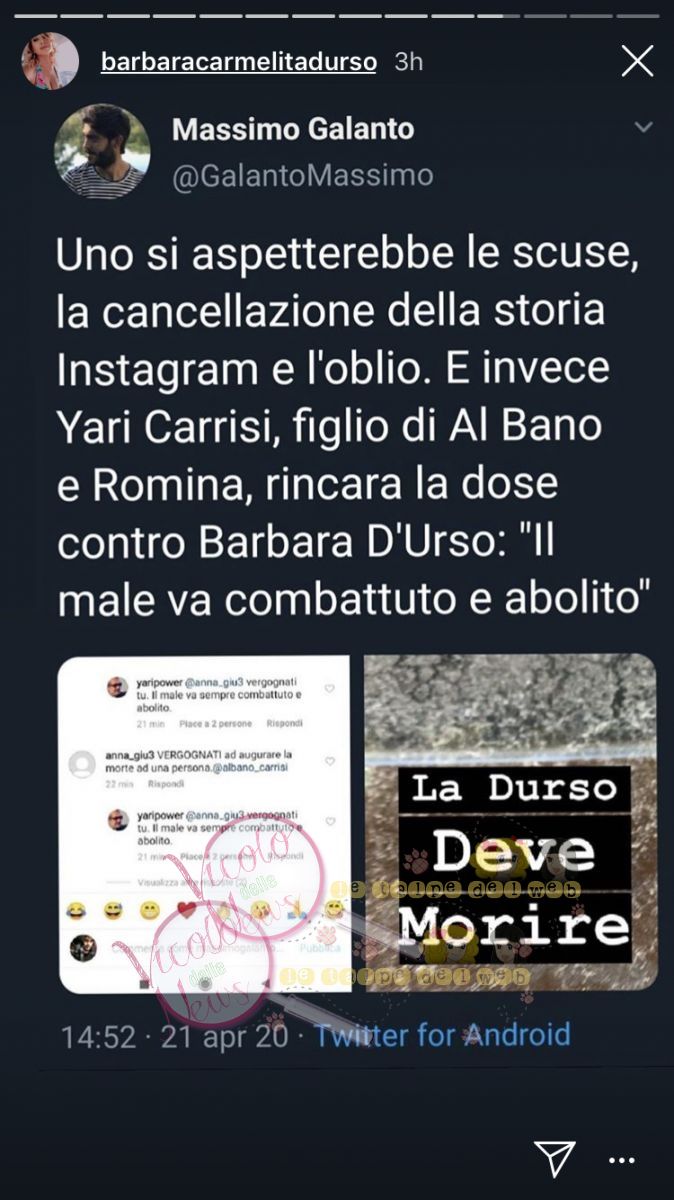674x1200 pixels.
Task: Tap the @GalantoMassimo handle
Action: click(x=303, y=176)
